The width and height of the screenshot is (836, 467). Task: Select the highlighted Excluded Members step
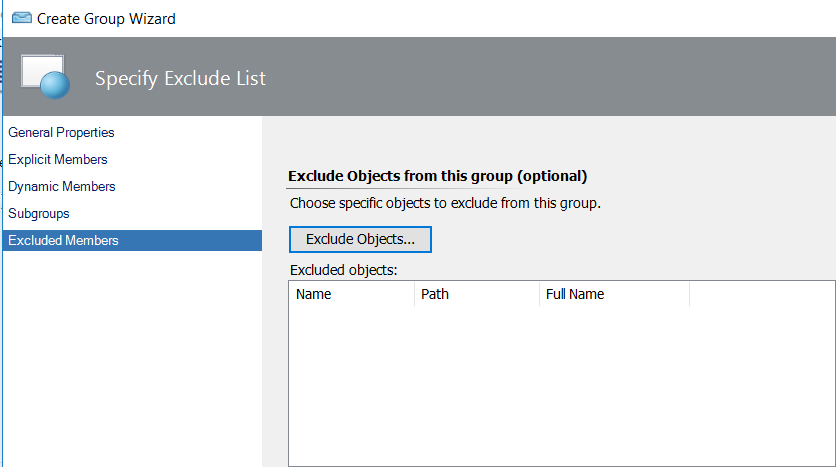click(132, 240)
